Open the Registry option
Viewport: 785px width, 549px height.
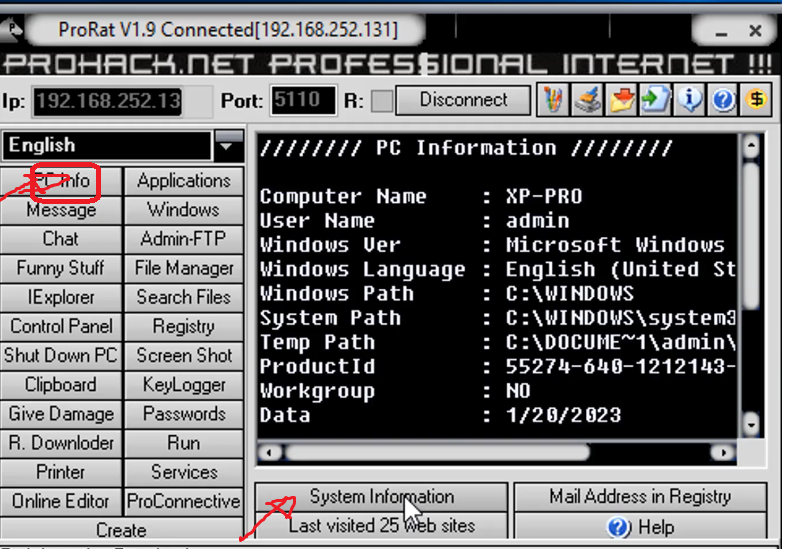coord(184,327)
